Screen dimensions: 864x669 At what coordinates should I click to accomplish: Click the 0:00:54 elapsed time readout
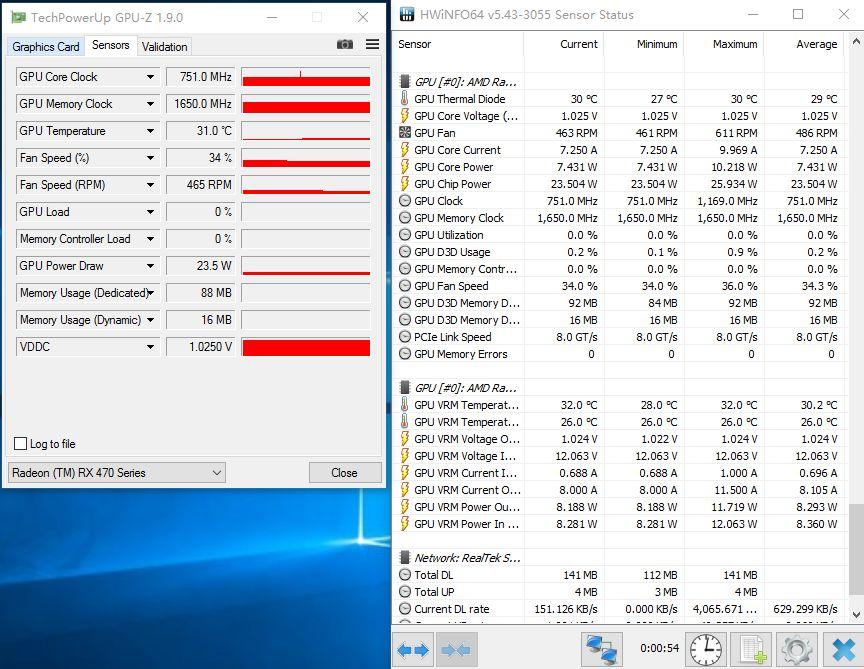point(659,649)
